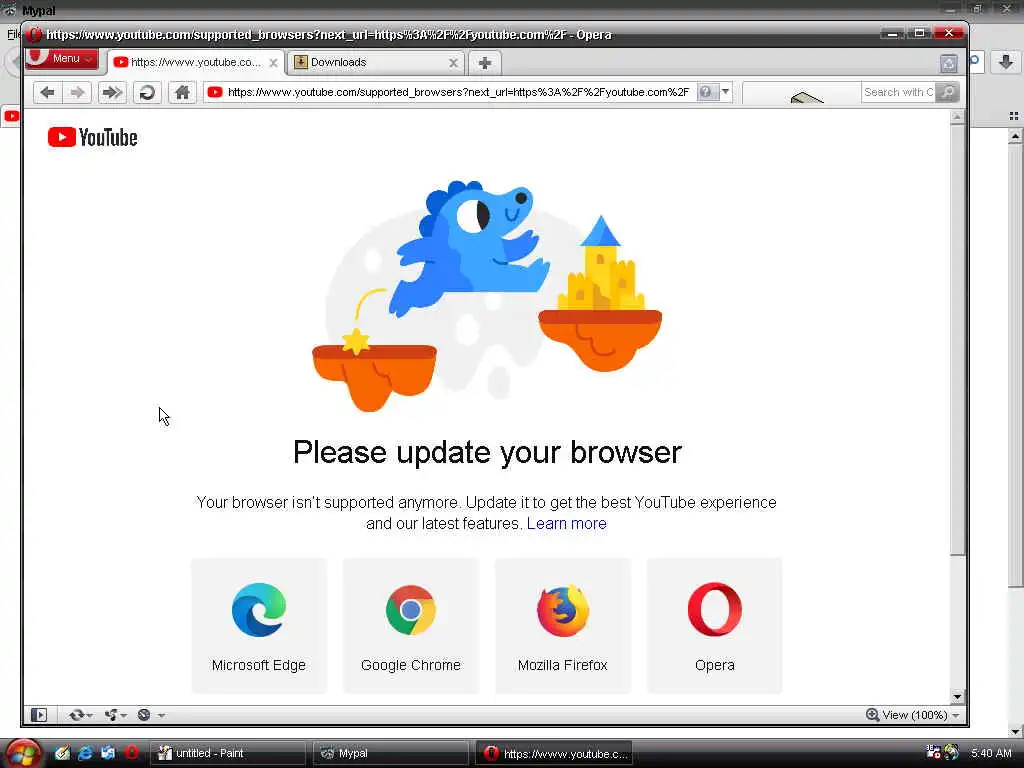Close the YouTube tab
This screenshot has height=768, width=1024.
[x=274, y=63]
